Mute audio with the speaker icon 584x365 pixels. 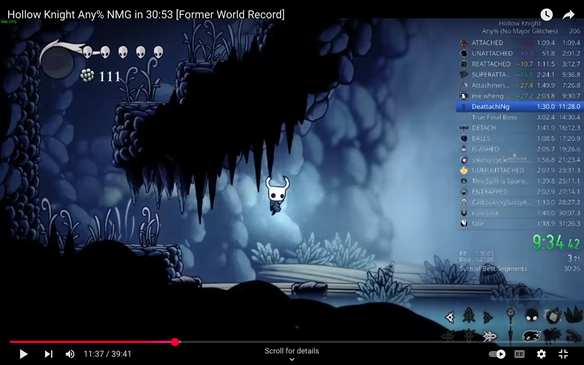(x=70, y=354)
